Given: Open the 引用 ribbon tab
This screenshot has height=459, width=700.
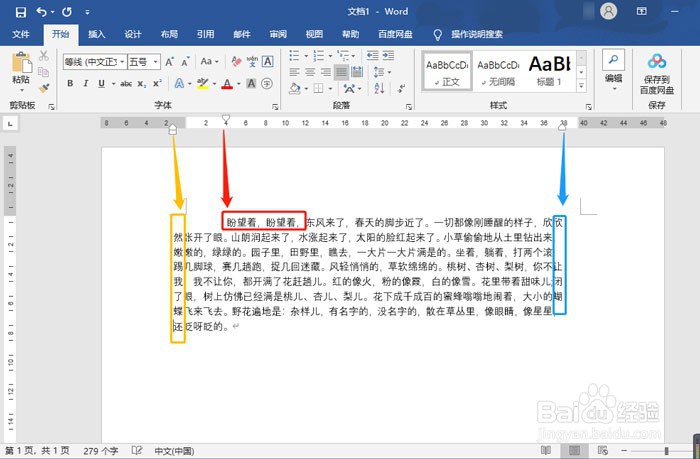Looking at the screenshot, I should pos(205,34).
